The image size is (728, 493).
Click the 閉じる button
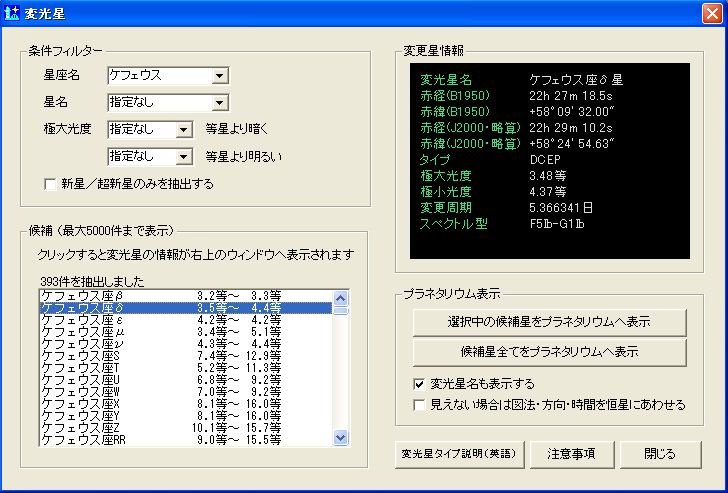659,453
